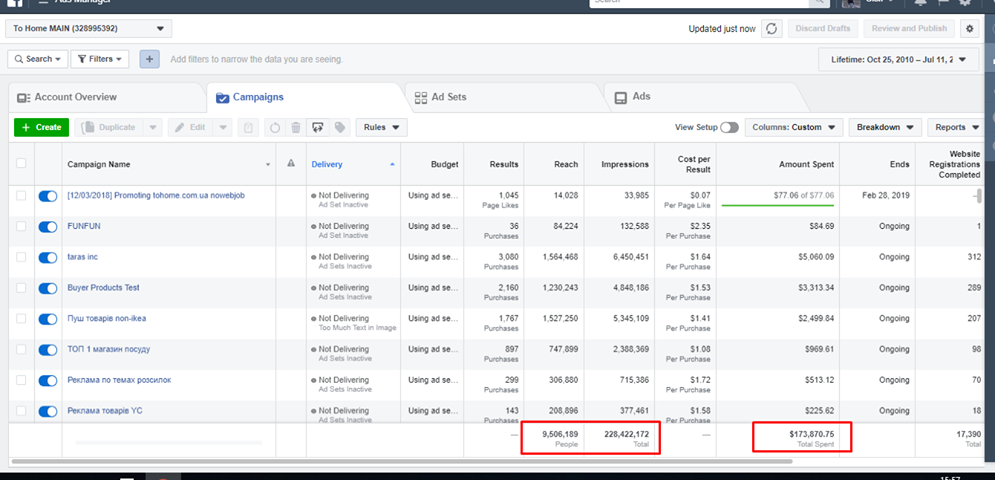Open the Lifetime date range picker
The image size is (995, 480).
pos(897,60)
